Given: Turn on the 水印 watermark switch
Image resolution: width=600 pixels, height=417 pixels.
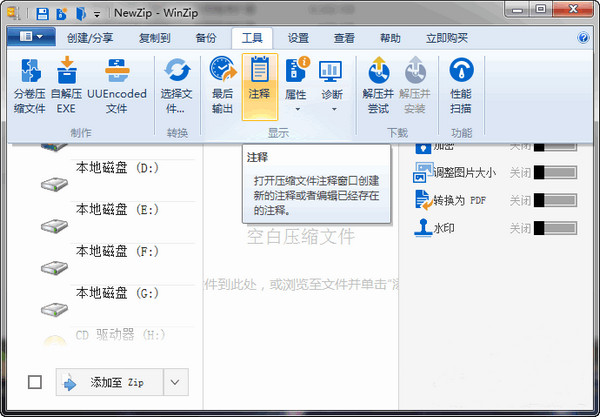Looking at the screenshot, I should [x=555, y=228].
